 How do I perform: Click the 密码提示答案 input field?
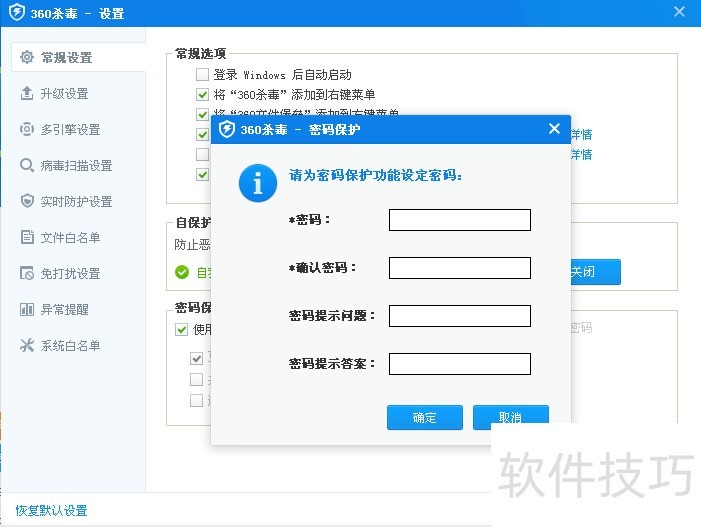point(460,364)
